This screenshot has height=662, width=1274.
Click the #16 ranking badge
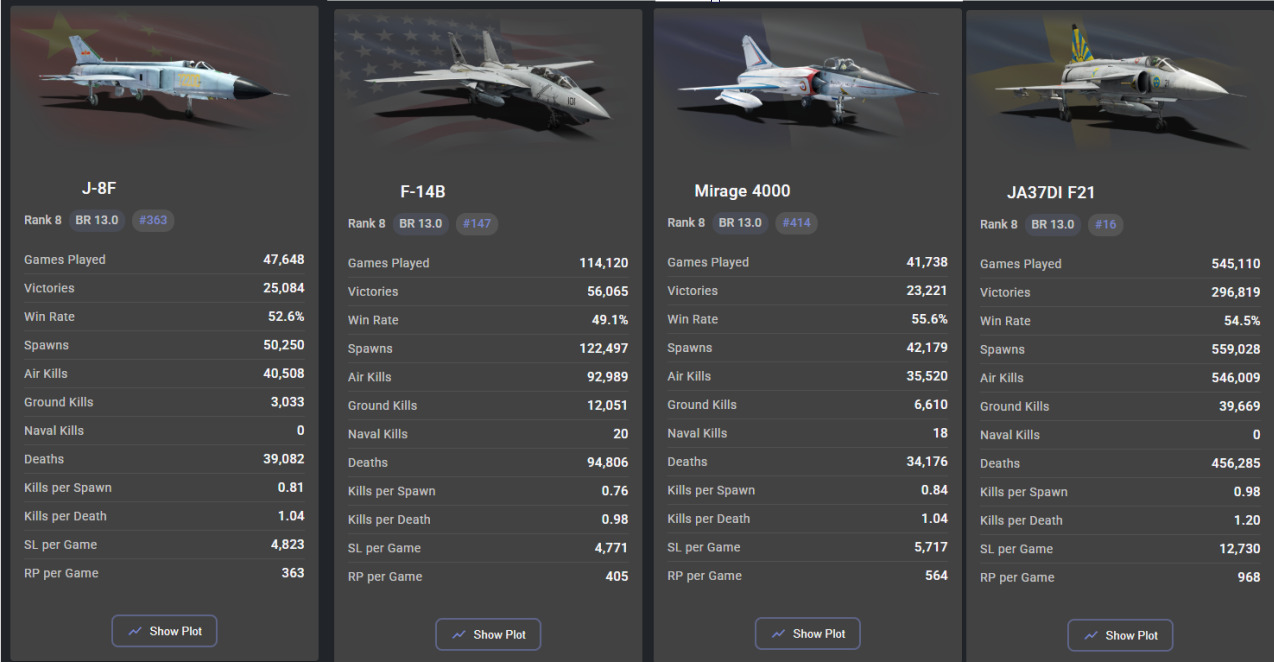tap(1105, 224)
